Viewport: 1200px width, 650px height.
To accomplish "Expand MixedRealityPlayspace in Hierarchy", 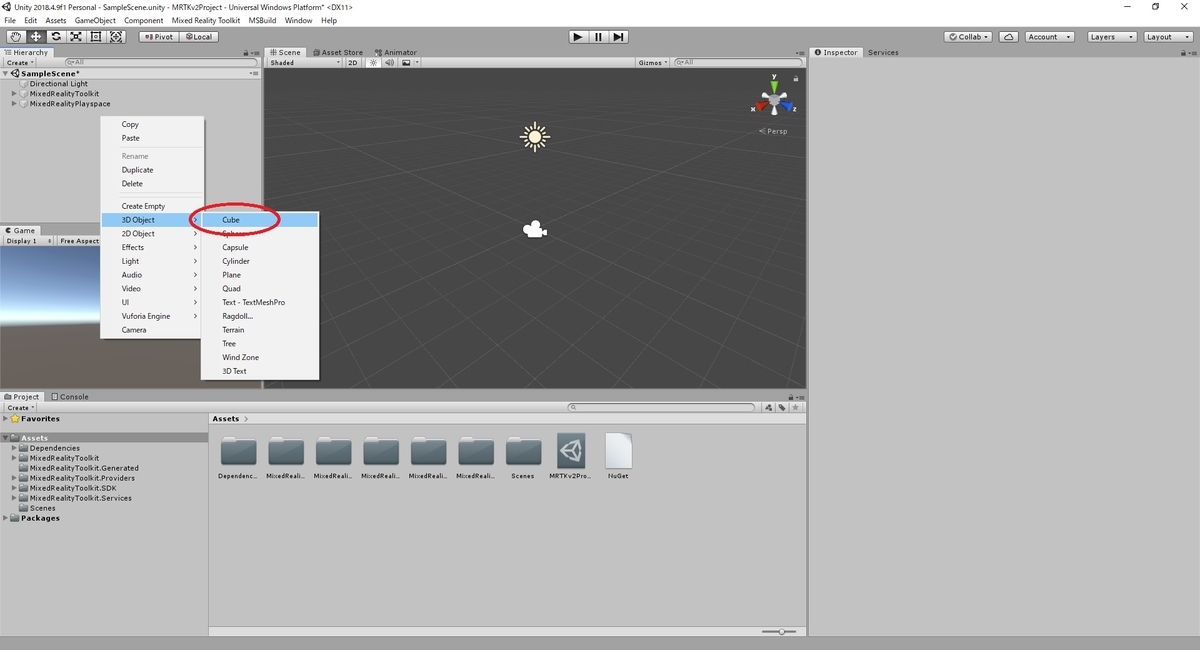I will pos(15,104).
